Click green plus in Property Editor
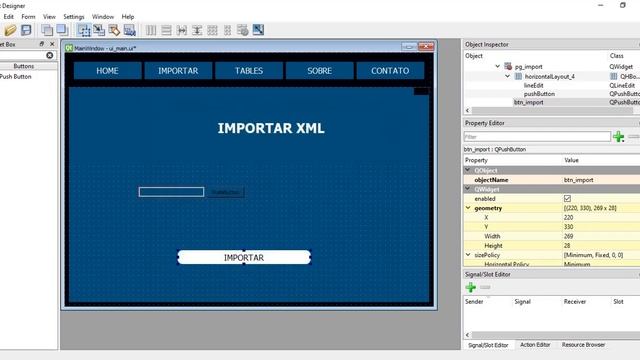Image resolution: width=640 pixels, height=360 pixels. pos(618,137)
